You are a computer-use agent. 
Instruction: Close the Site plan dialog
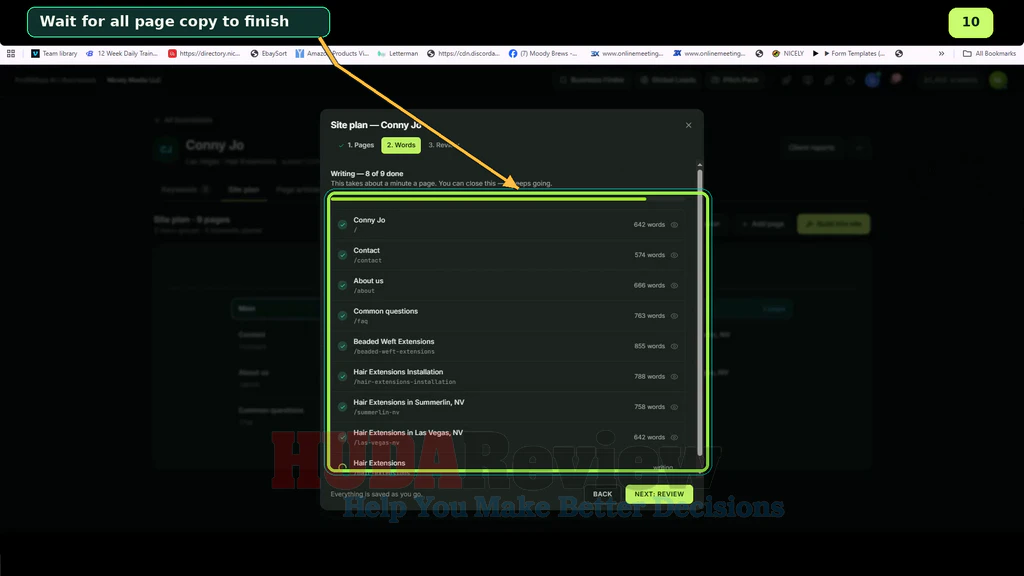tap(688, 125)
